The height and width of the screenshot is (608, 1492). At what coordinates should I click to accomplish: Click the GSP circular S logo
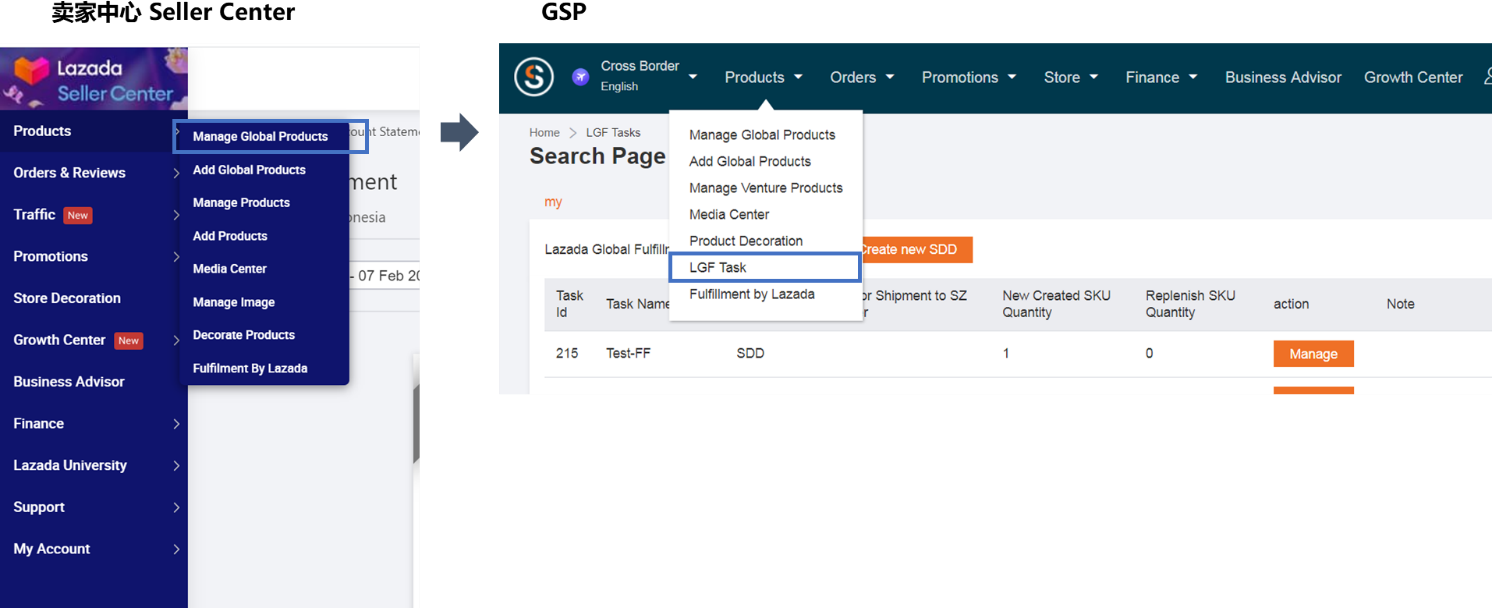coord(534,77)
